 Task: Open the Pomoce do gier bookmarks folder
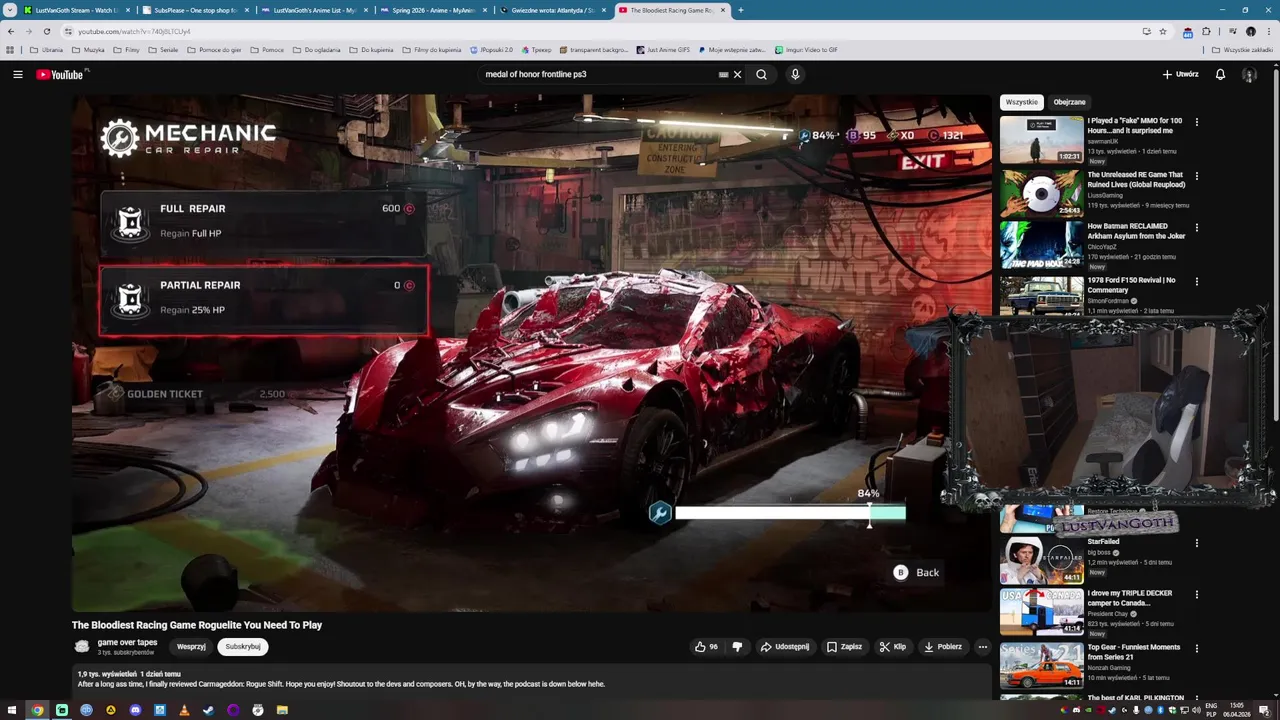coord(214,49)
